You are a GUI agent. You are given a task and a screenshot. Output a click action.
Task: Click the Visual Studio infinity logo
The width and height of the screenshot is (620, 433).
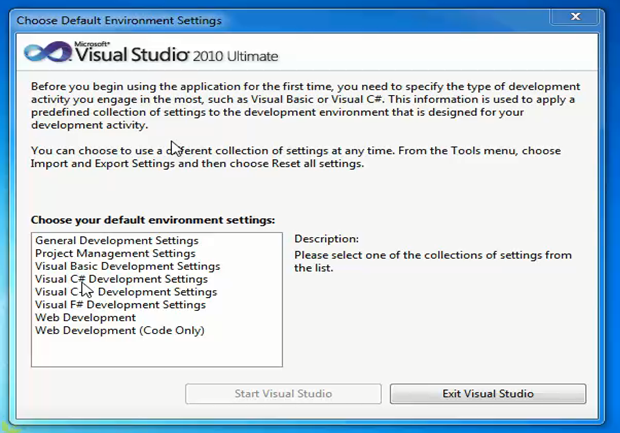point(48,51)
